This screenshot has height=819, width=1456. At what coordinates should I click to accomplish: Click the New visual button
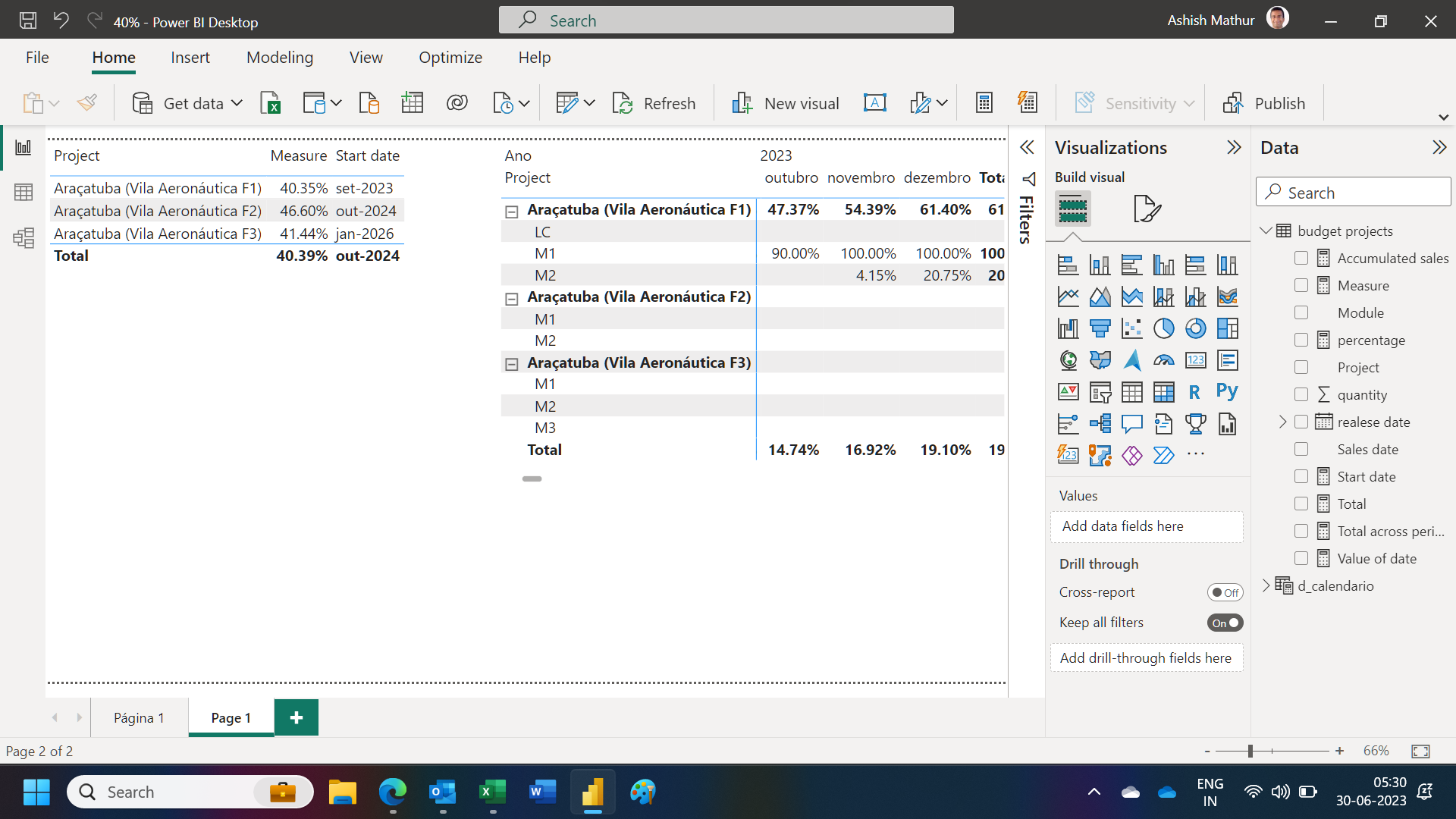point(785,103)
